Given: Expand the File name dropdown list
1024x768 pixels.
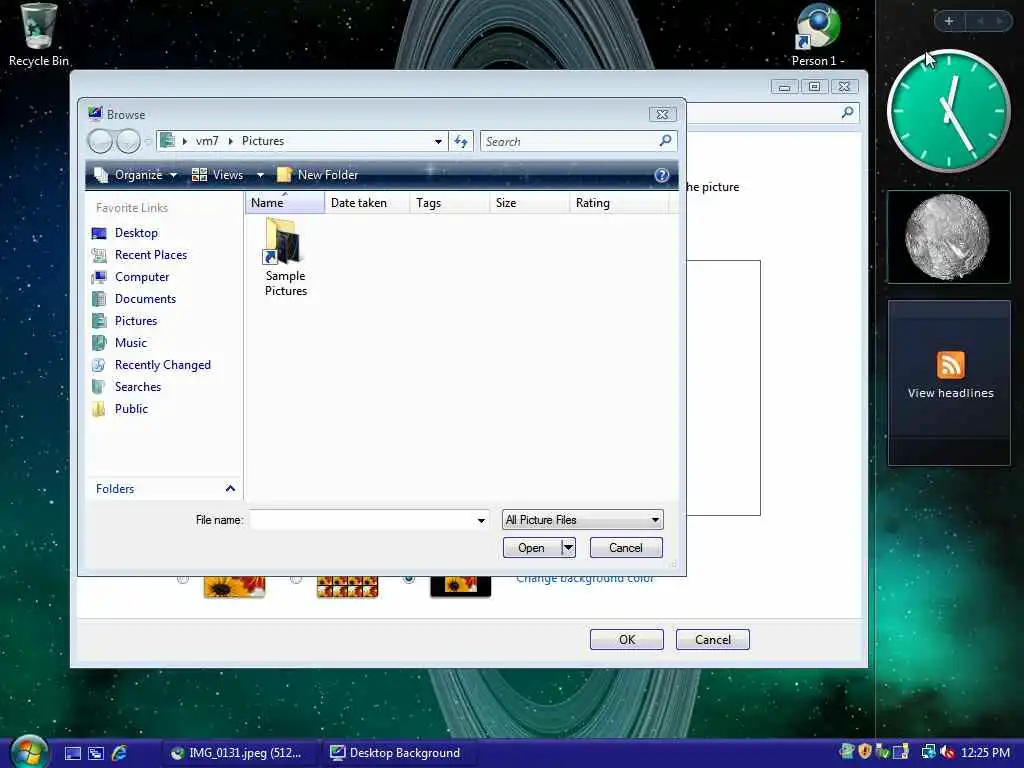Looking at the screenshot, I should point(481,520).
